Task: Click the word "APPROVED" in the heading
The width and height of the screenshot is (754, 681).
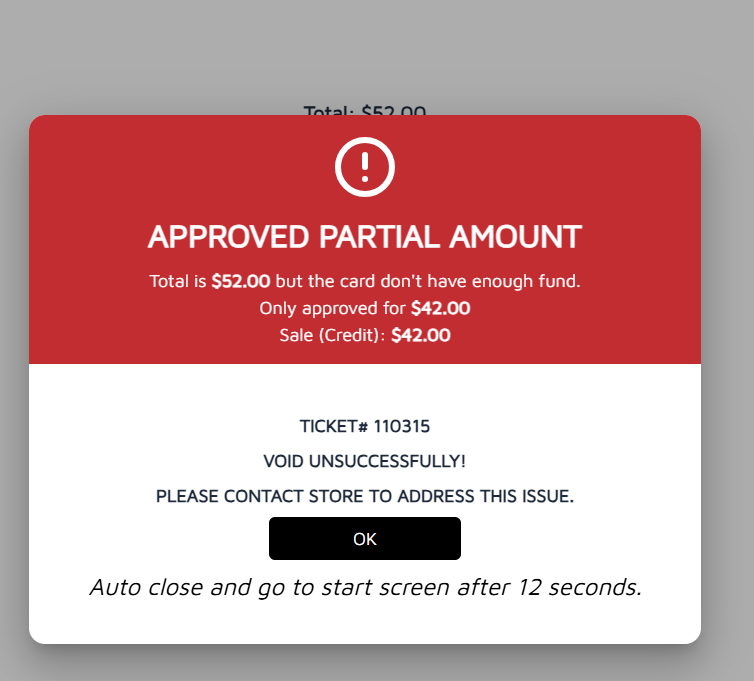Action: 229,237
